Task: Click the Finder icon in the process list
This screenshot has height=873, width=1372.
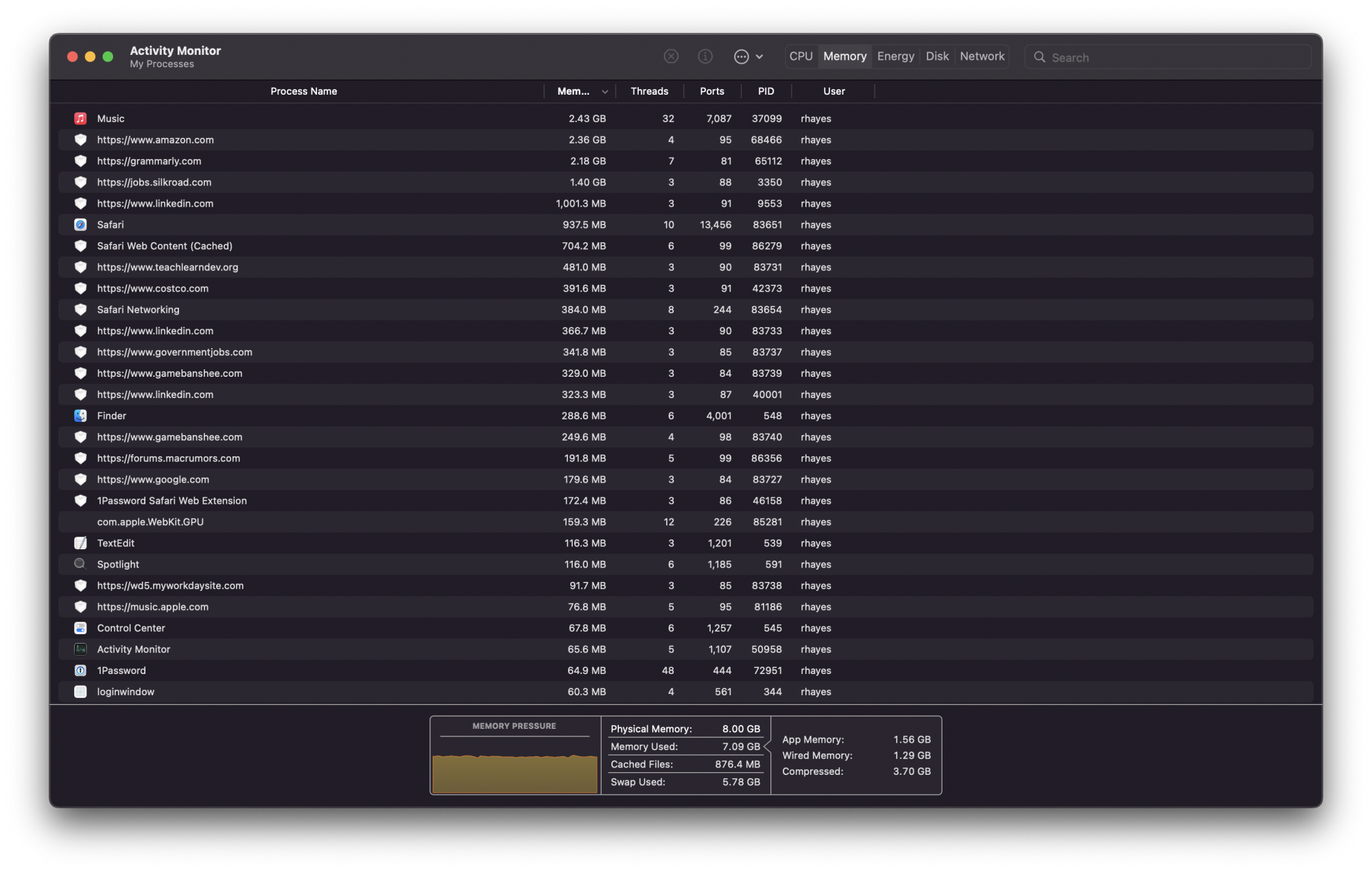Action: point(80,416)
